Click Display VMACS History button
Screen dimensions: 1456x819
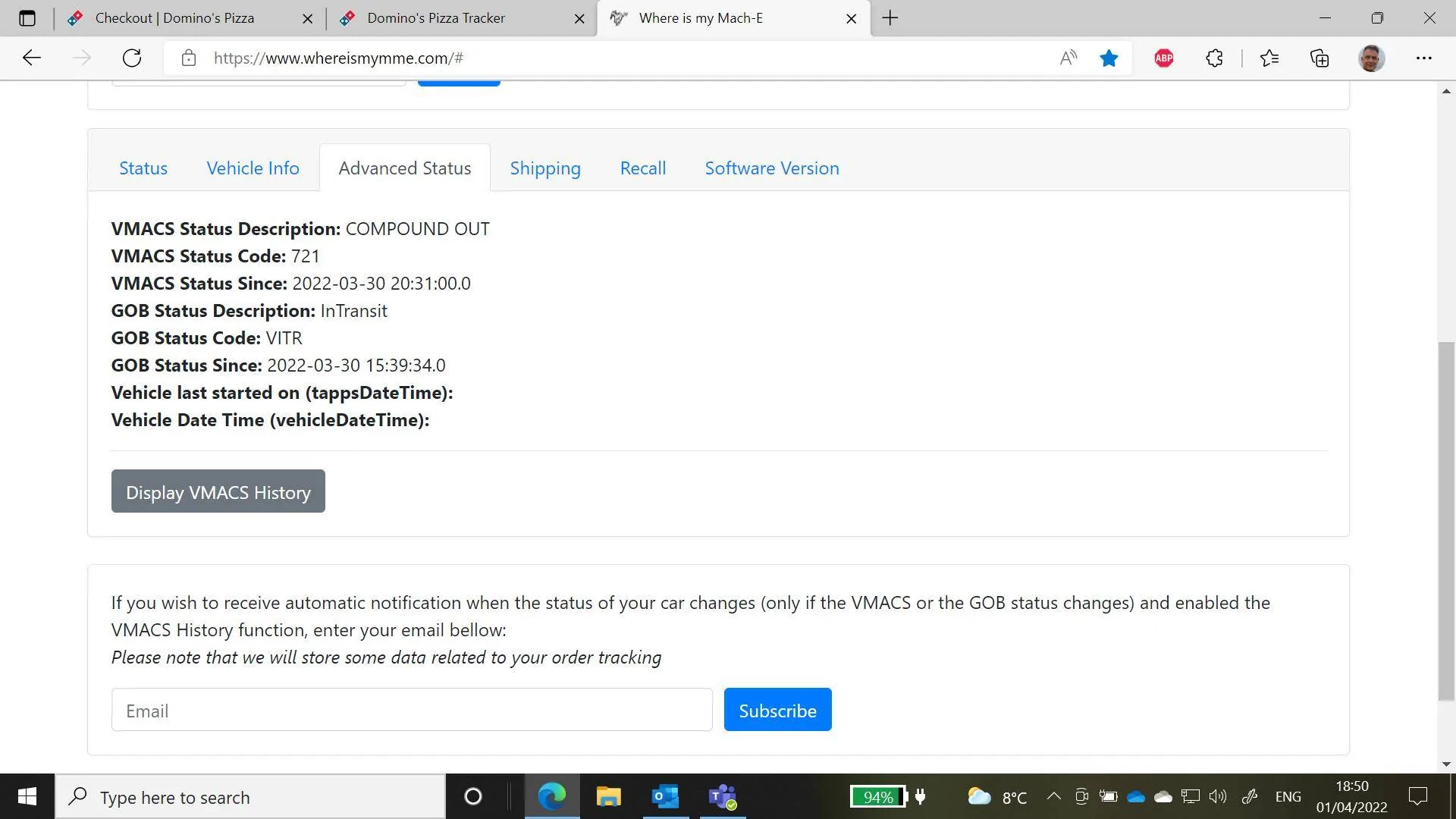coord(218,491)
